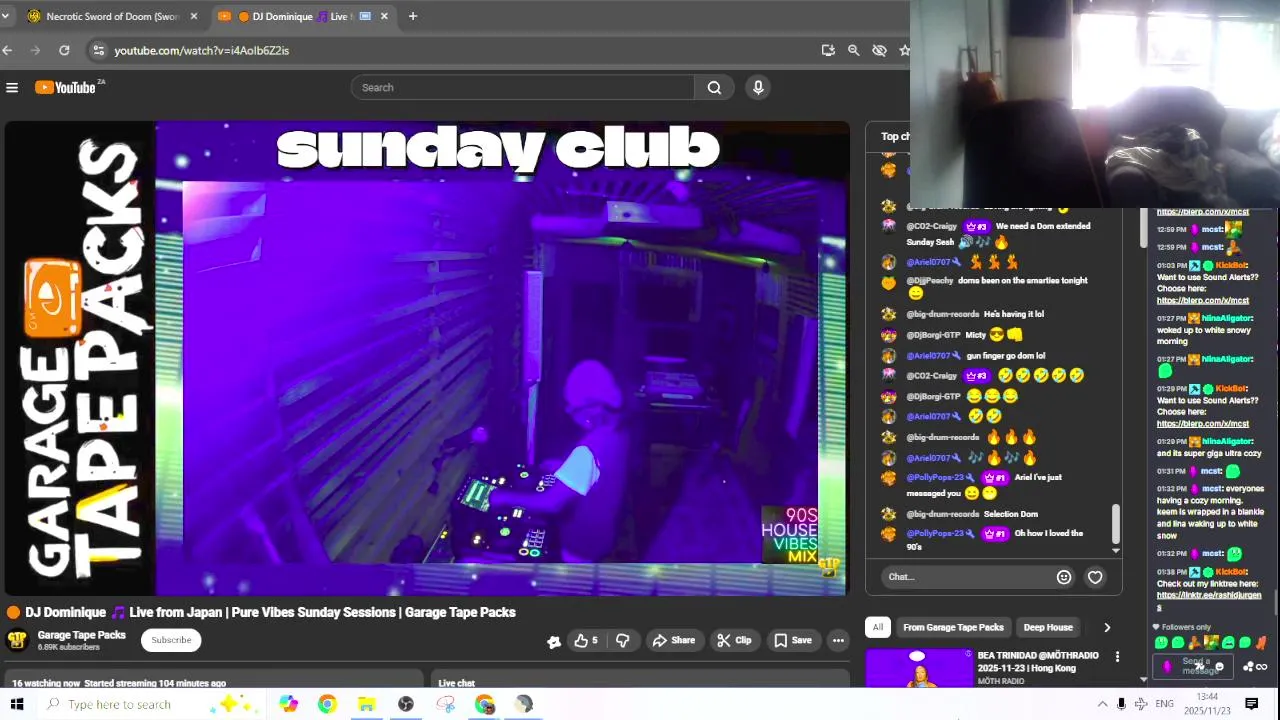Open the OBS Studio taskbar icon
This screenshot has height=720, width=1280.
(406, 704)
